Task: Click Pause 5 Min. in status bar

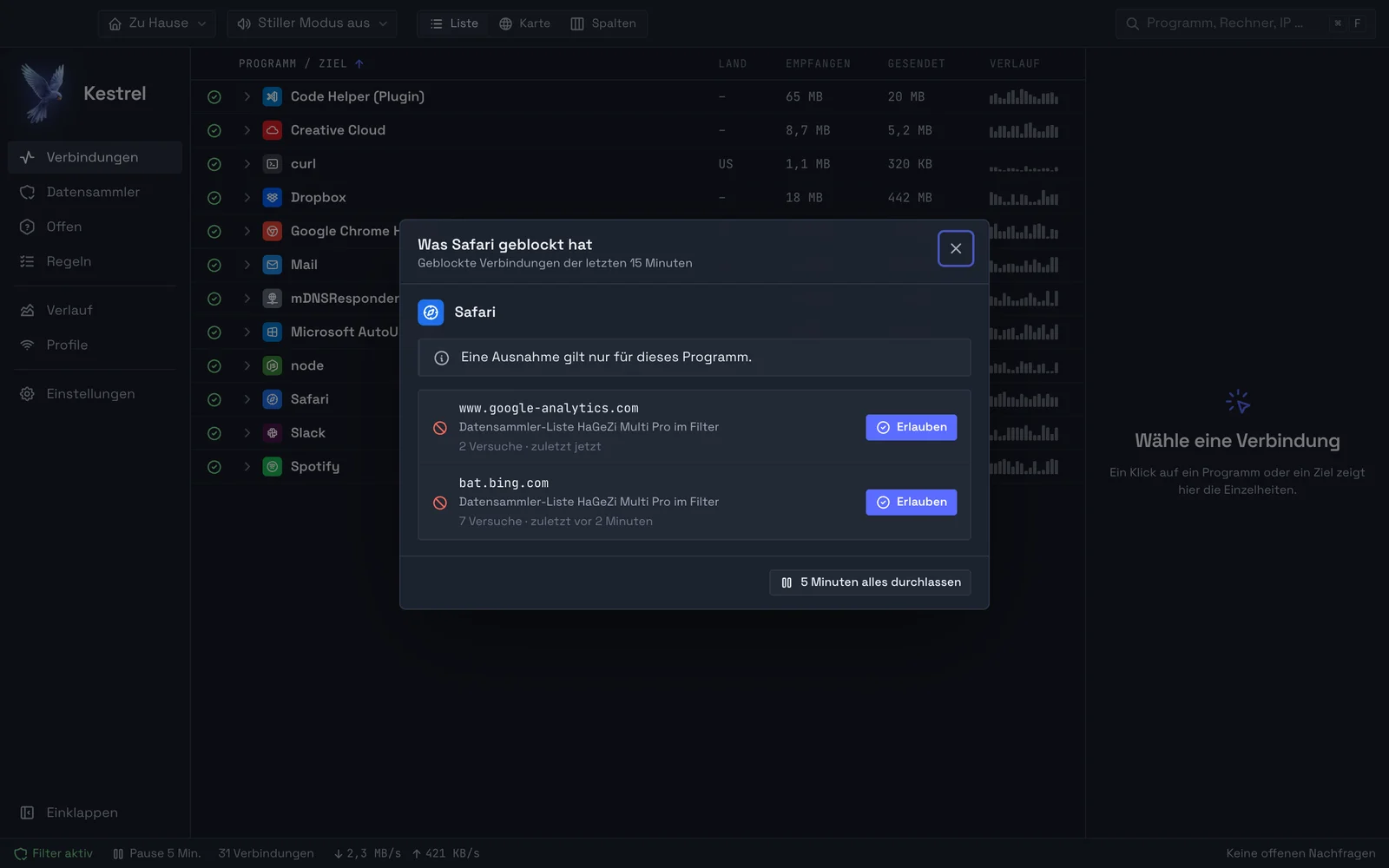Action: [x=156, y=853]
